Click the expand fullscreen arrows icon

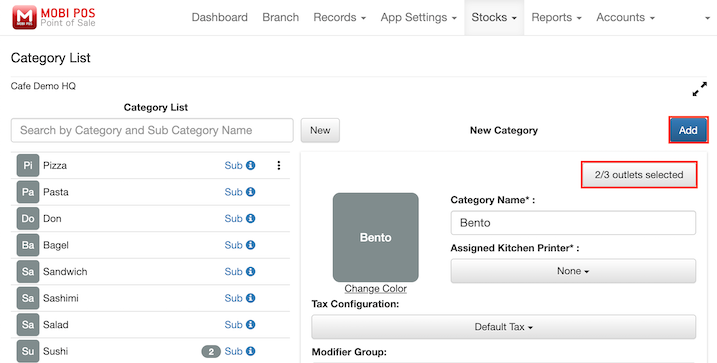(x=700, y=89)
